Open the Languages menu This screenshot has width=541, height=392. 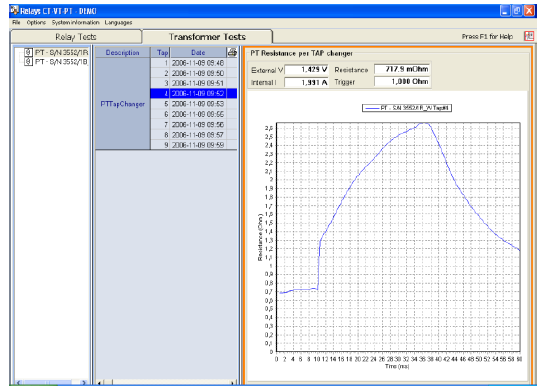pos(118,22)
